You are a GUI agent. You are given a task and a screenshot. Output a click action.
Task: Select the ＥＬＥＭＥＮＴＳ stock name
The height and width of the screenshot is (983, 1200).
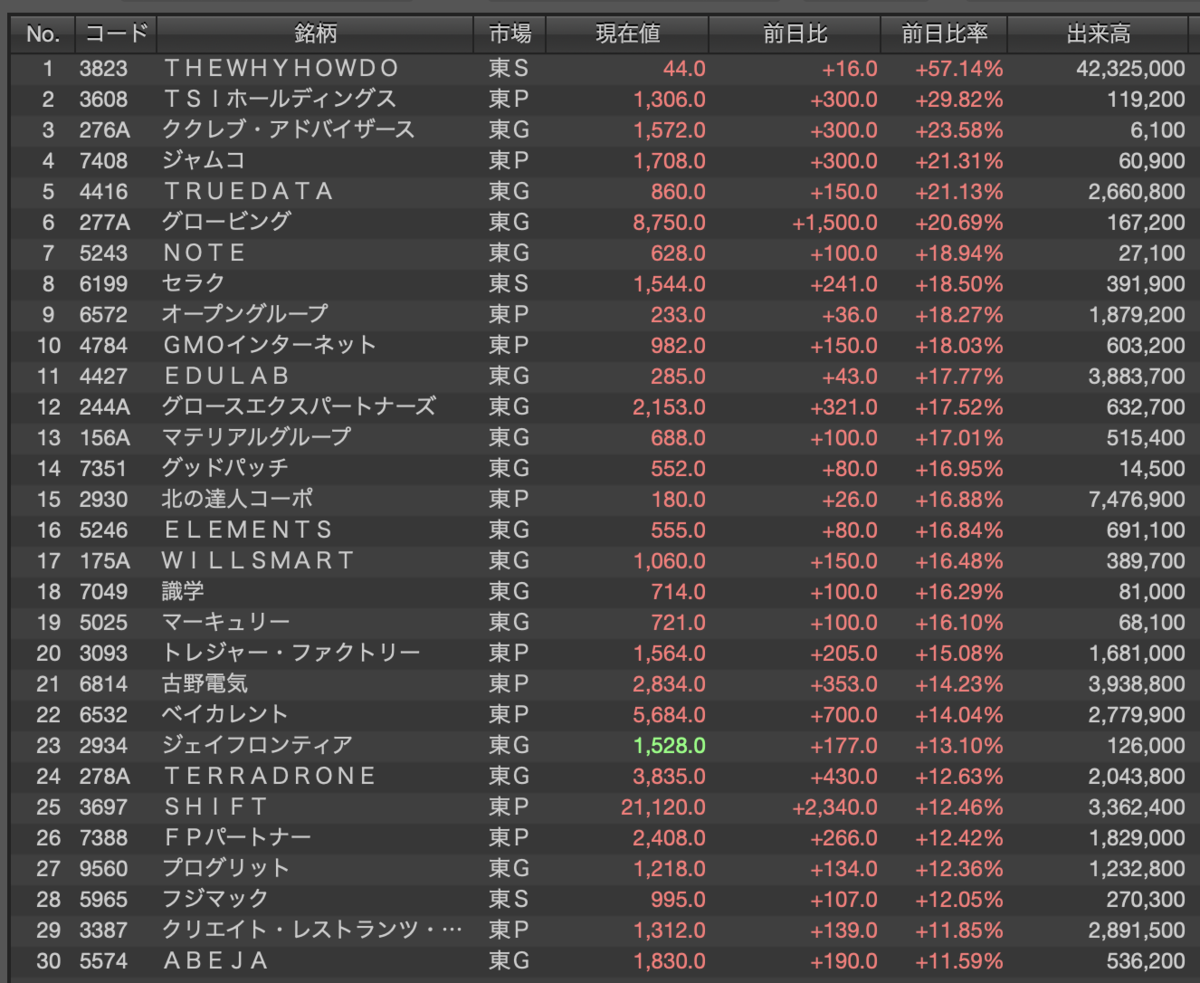click(247, 529)
